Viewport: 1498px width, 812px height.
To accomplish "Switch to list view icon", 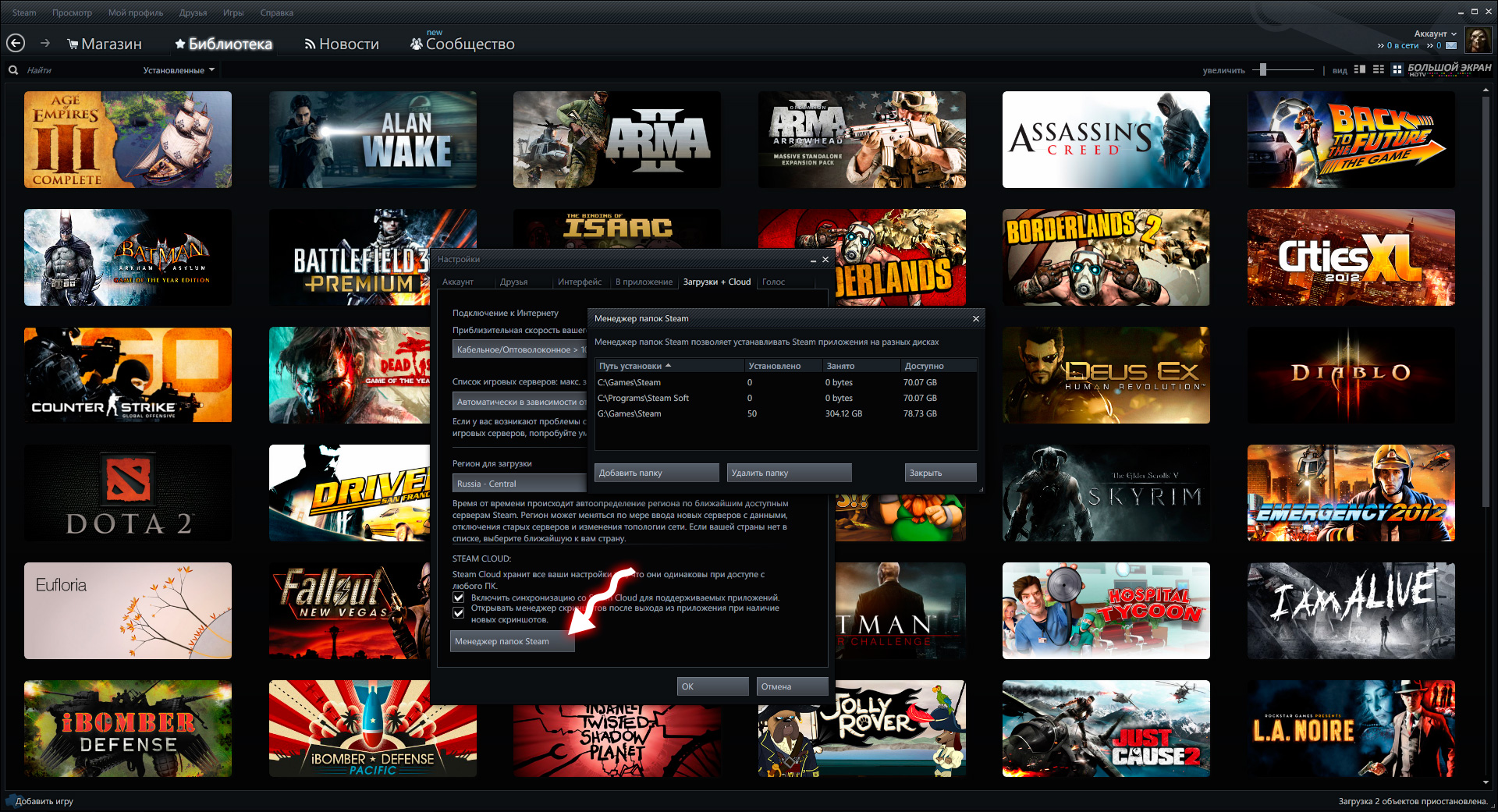I will click(x=1379, y=69).
